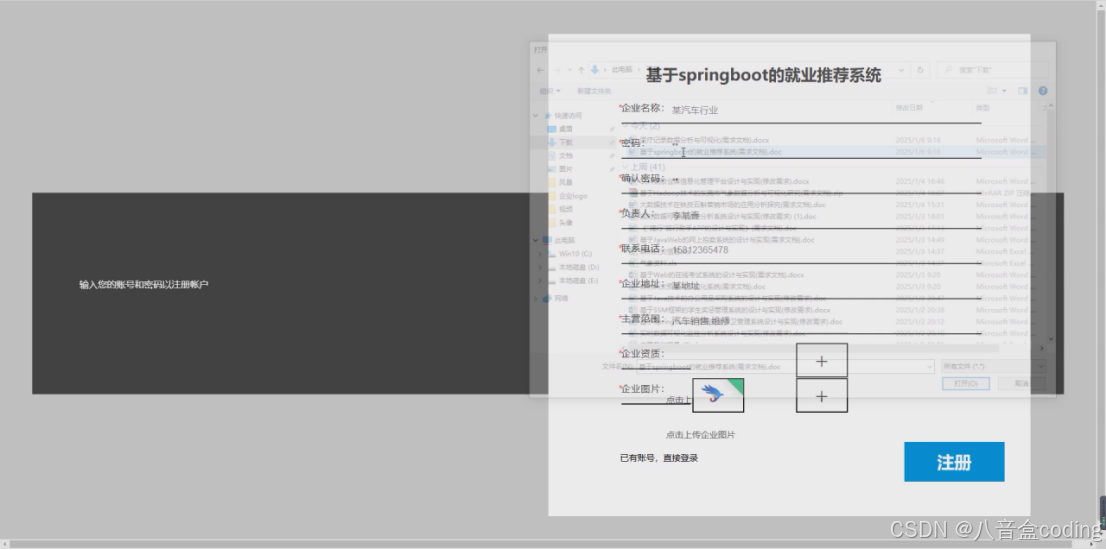Open the 组织 dropdown menu

tap(550, 91)
